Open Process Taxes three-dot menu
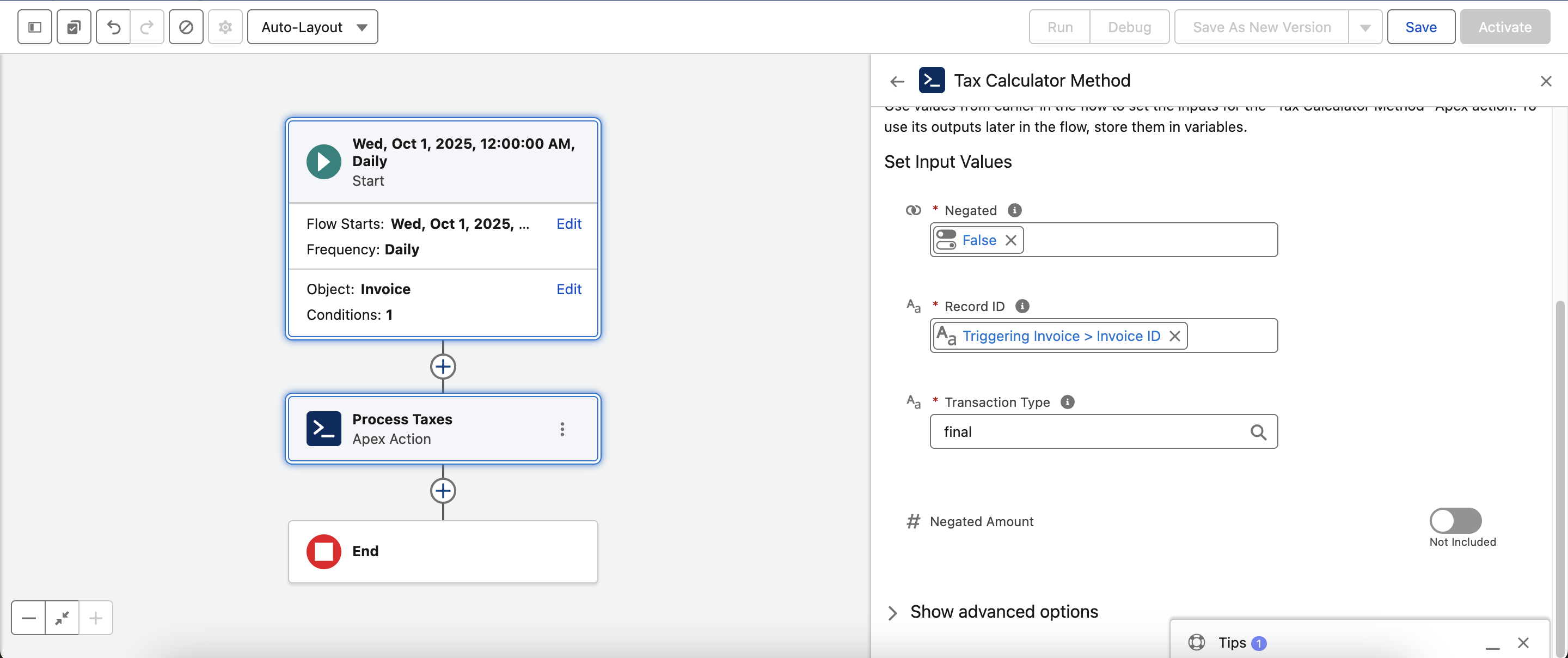Image resolution: width=1568 pixels, height=658 pixels. pyautogui.click(x=562, y=430)
